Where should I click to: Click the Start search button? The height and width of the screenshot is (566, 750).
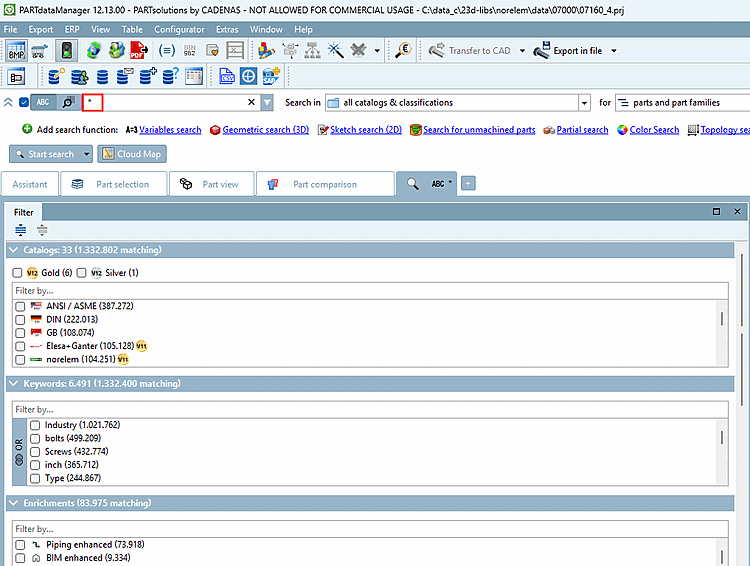[x=45, y=154]
